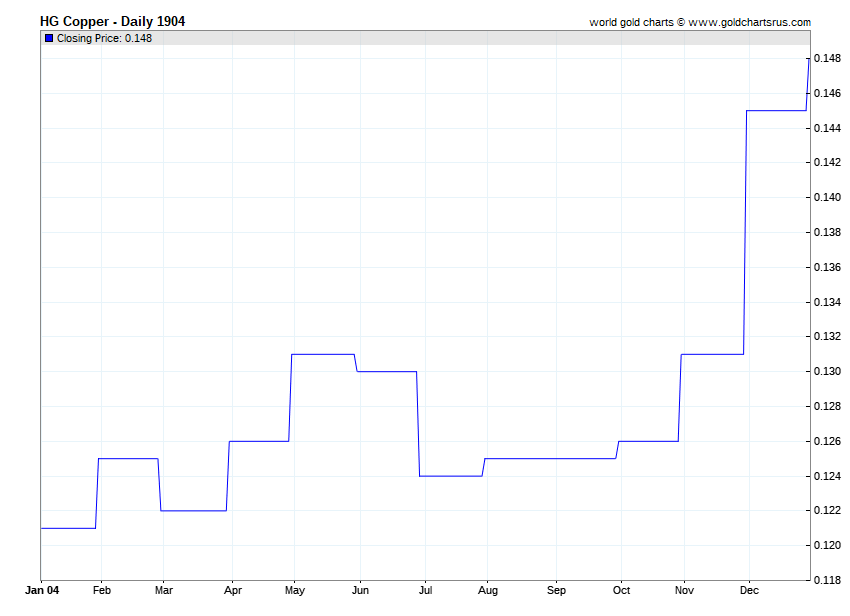
Task: Click the May plateau at the 0.131 level
Action: 322,354
